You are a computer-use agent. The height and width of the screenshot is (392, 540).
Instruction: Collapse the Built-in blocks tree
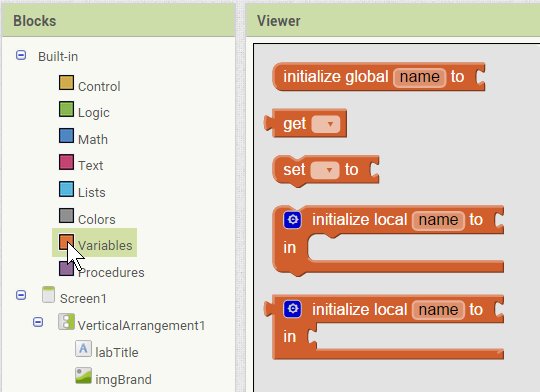click(x=21, y=55)
